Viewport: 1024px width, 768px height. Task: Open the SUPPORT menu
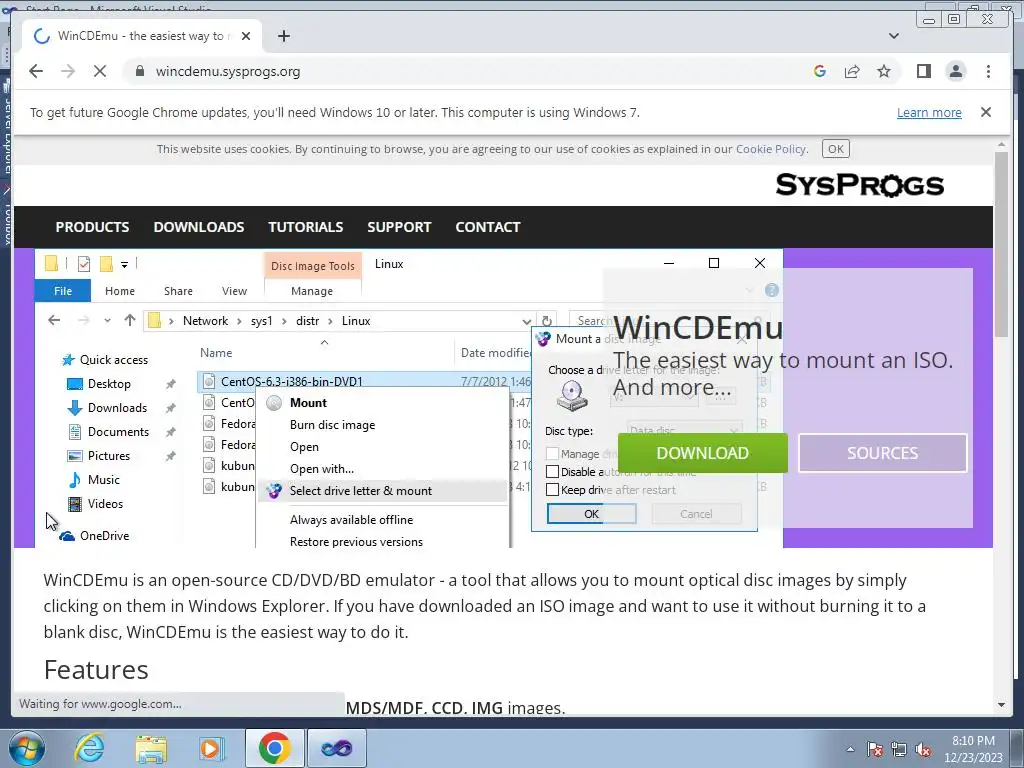pos(399,227)
